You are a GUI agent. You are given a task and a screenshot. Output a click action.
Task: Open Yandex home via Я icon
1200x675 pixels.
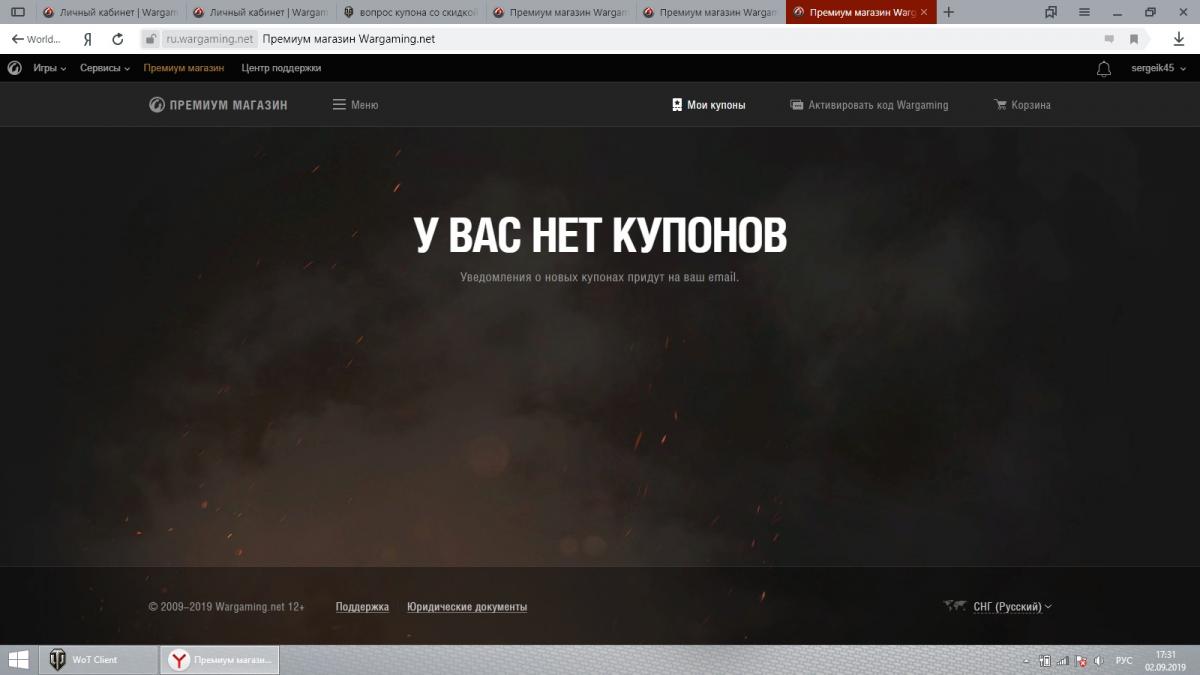coord(88,39)
